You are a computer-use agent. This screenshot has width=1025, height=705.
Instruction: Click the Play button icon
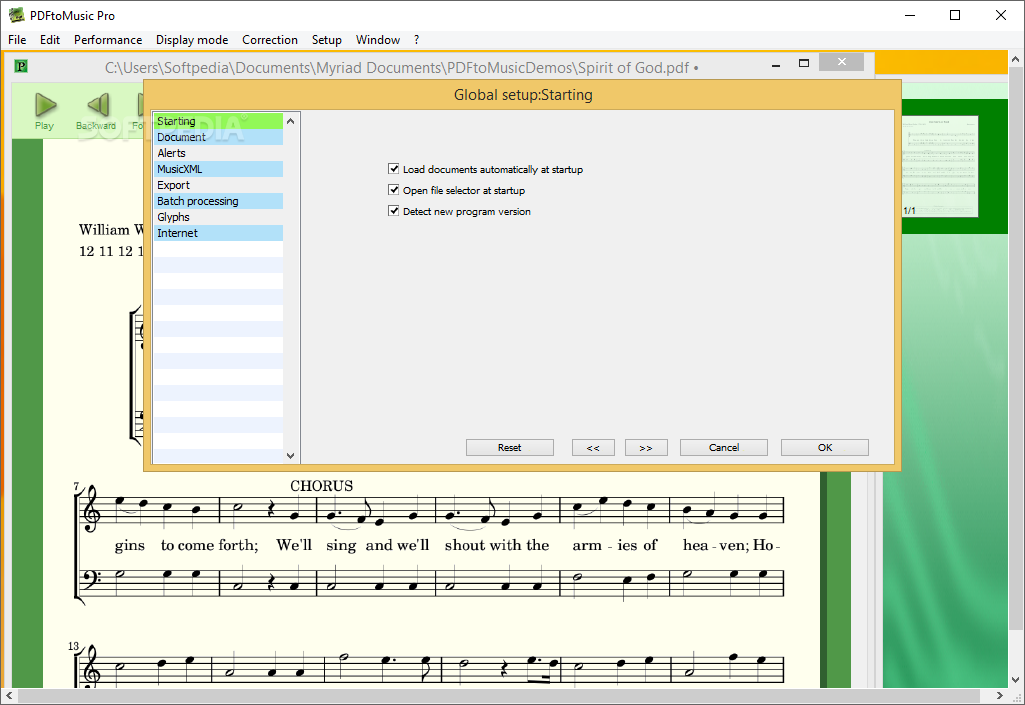(45, 105)
